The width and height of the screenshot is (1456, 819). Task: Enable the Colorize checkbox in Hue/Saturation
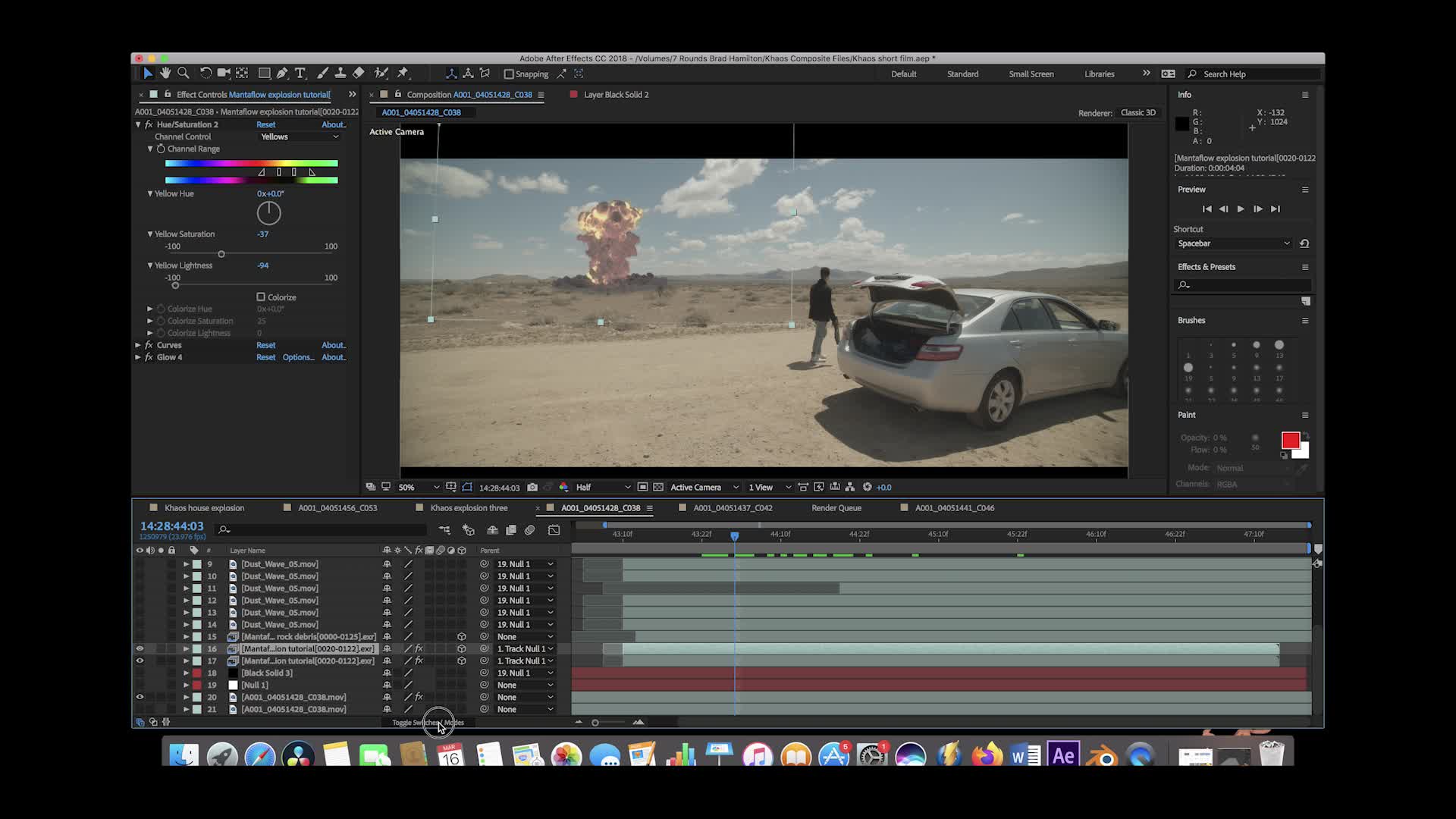pos(262,297)
